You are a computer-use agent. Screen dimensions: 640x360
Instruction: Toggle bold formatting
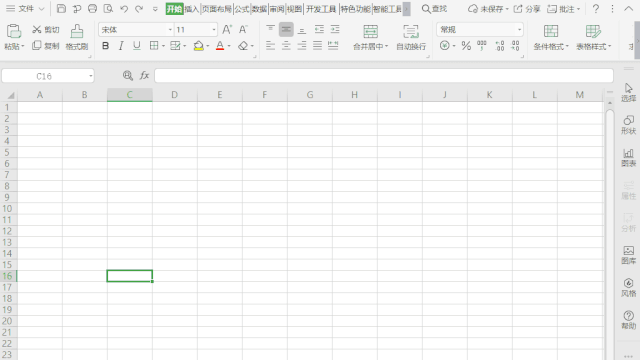[x=105, y=46]
